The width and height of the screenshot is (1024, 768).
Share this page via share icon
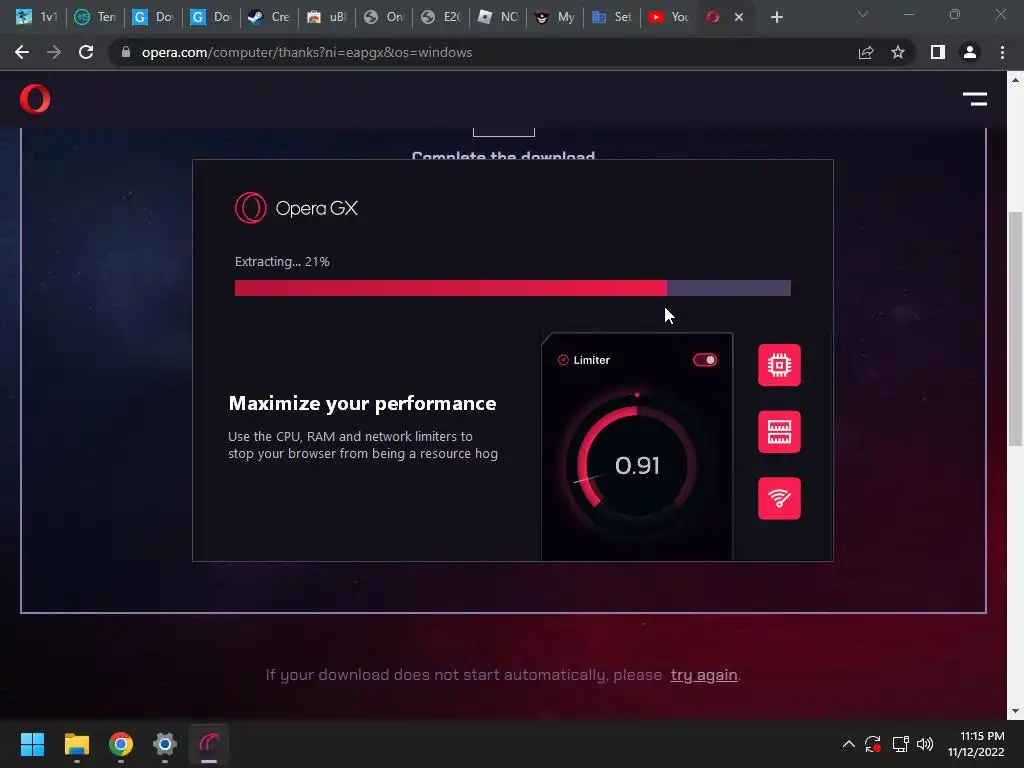tap(866, 52)
